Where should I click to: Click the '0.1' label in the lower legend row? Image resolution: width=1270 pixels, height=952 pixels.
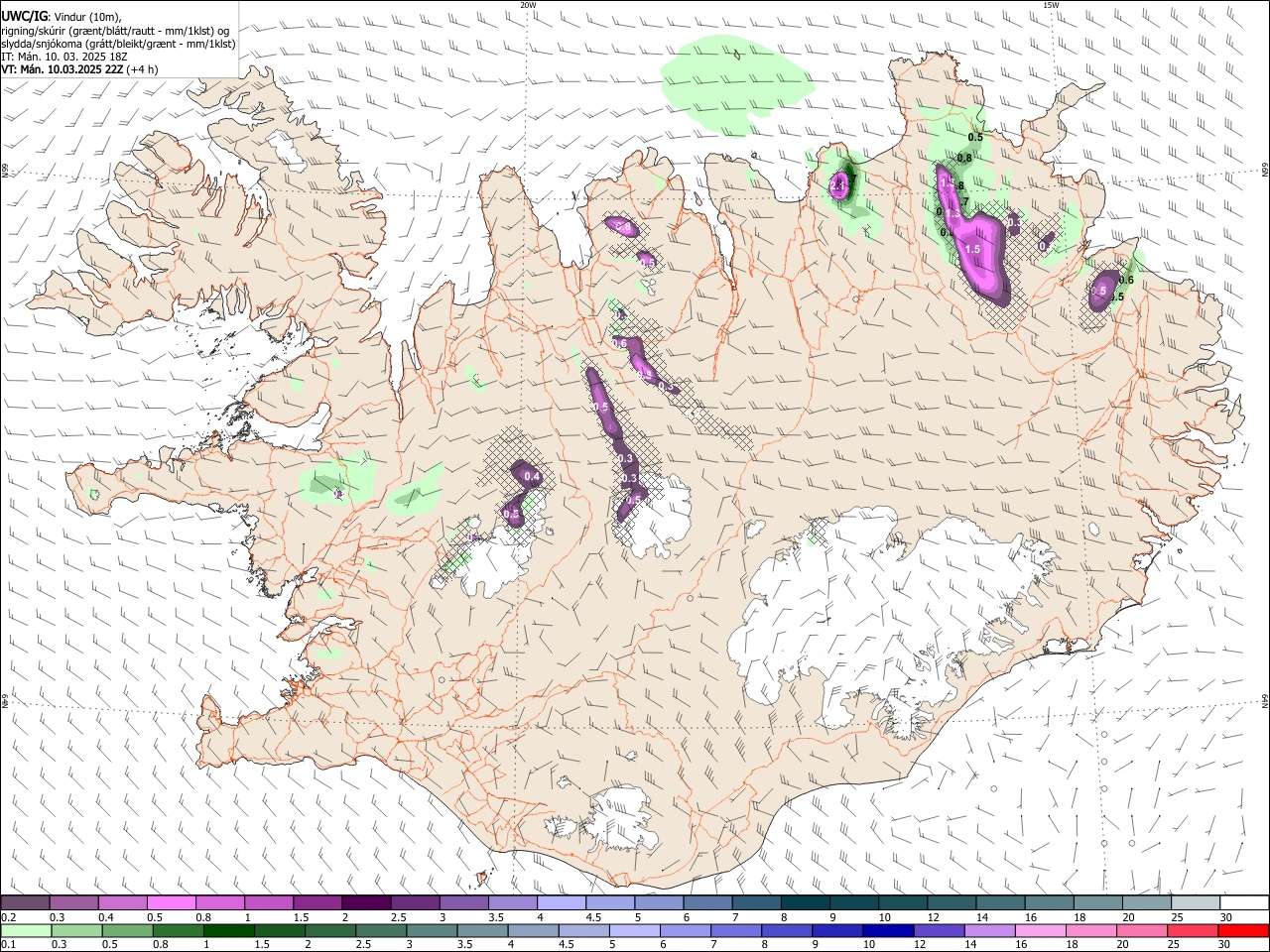point(9,944)
